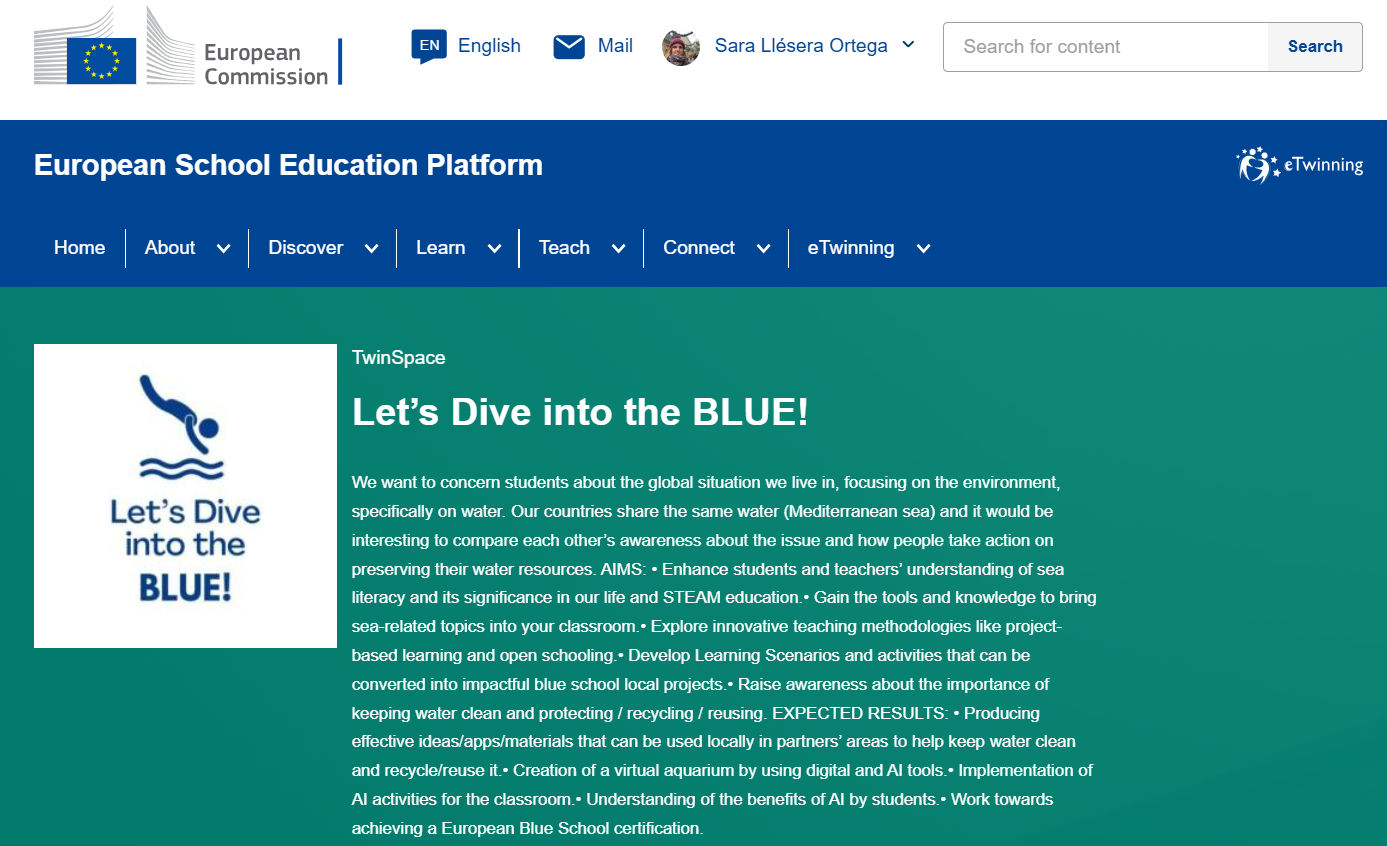Select the eTwinning navigation item
Viewport: 1387px width, 846px height.
coord(850,248)
